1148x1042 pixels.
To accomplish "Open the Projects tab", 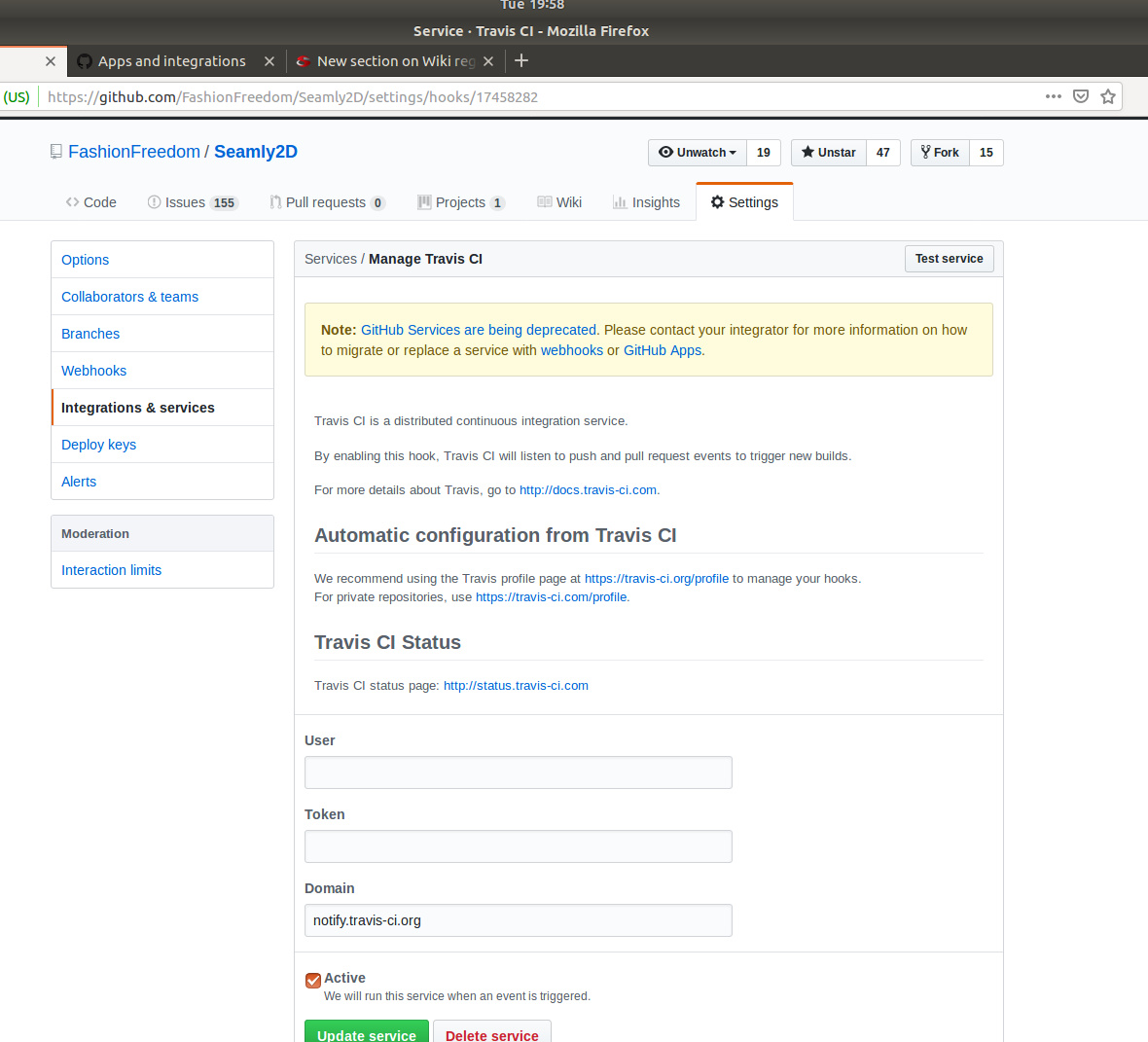I will [460, 202].
